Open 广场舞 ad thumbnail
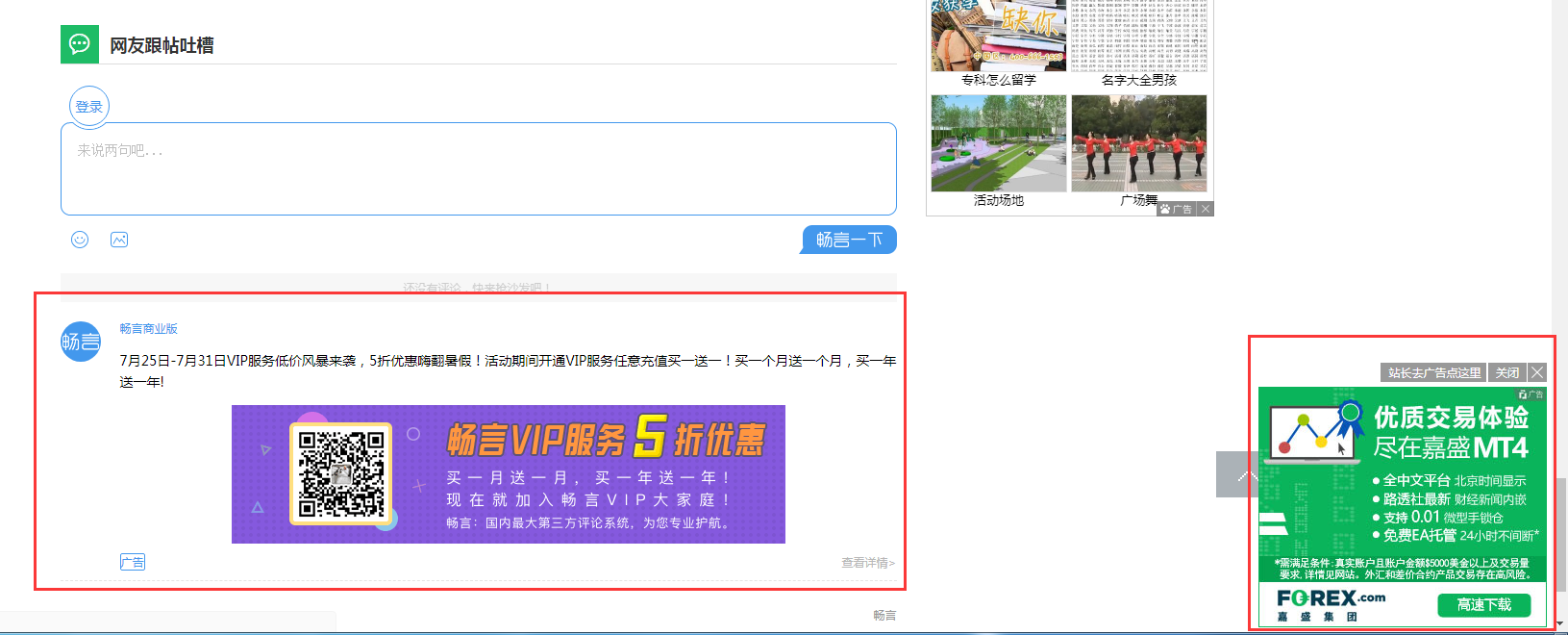 pos(1139,143)
